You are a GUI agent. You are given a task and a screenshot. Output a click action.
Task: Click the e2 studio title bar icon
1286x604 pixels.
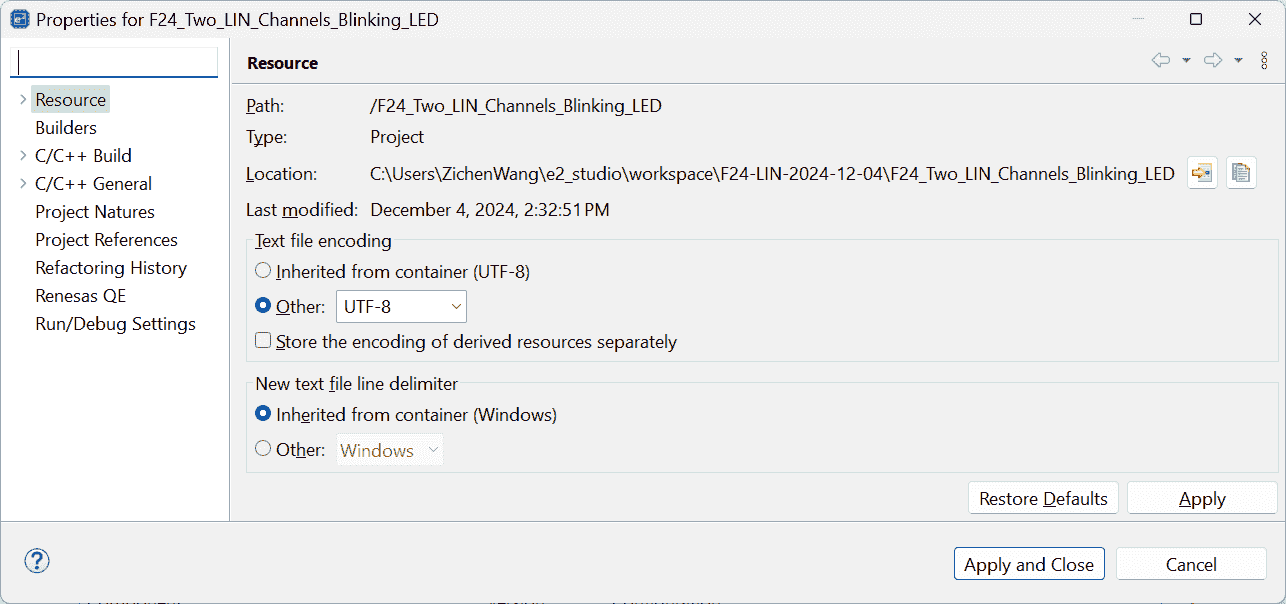19,19
